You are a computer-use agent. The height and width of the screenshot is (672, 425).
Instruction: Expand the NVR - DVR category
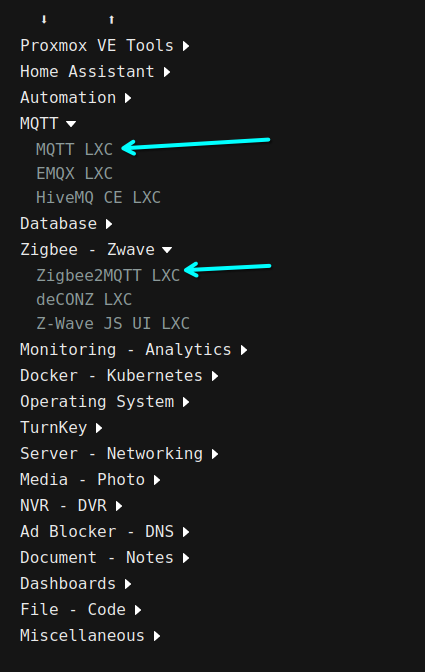[71, 506]
